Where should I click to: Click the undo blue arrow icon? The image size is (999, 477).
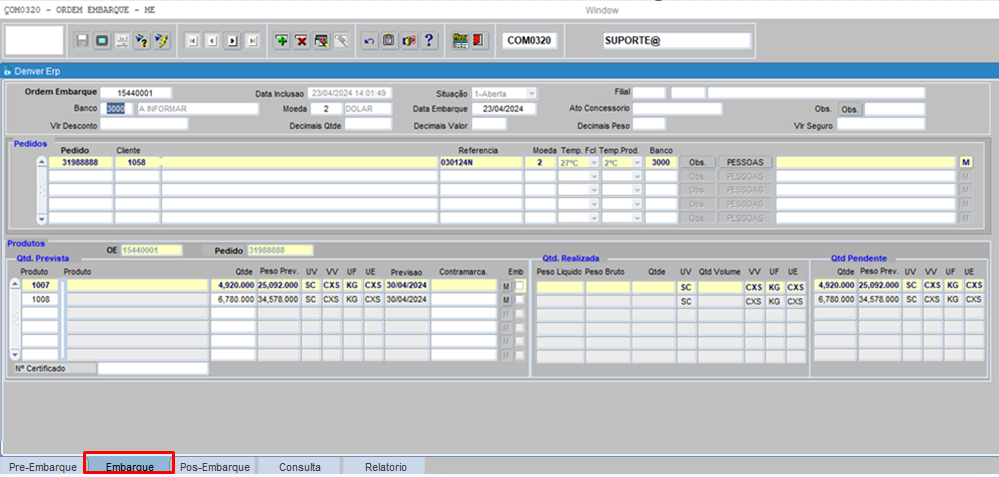(369, 41)
